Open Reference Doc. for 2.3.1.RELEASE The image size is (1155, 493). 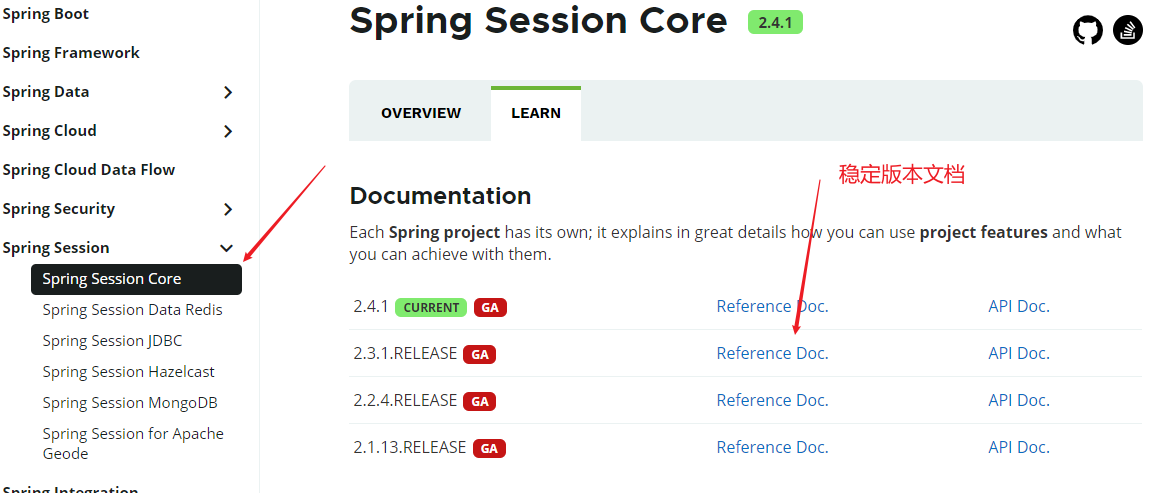pos(772,354)
